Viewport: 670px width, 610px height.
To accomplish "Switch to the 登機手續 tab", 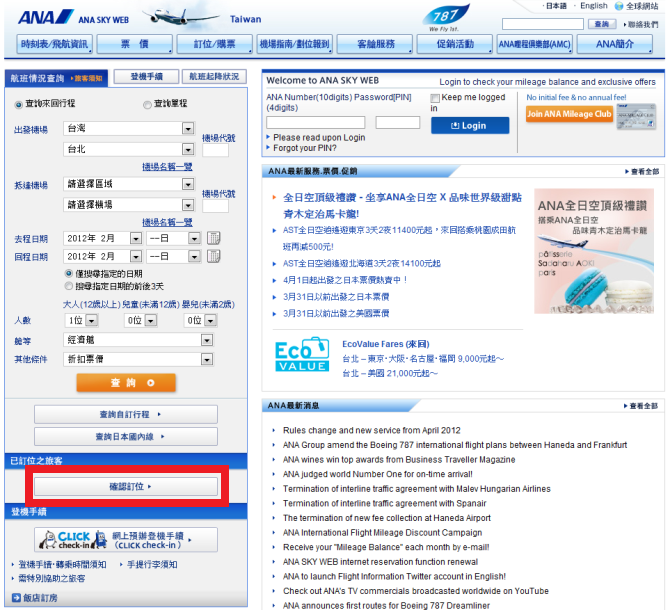I will [x=147, y=77].
